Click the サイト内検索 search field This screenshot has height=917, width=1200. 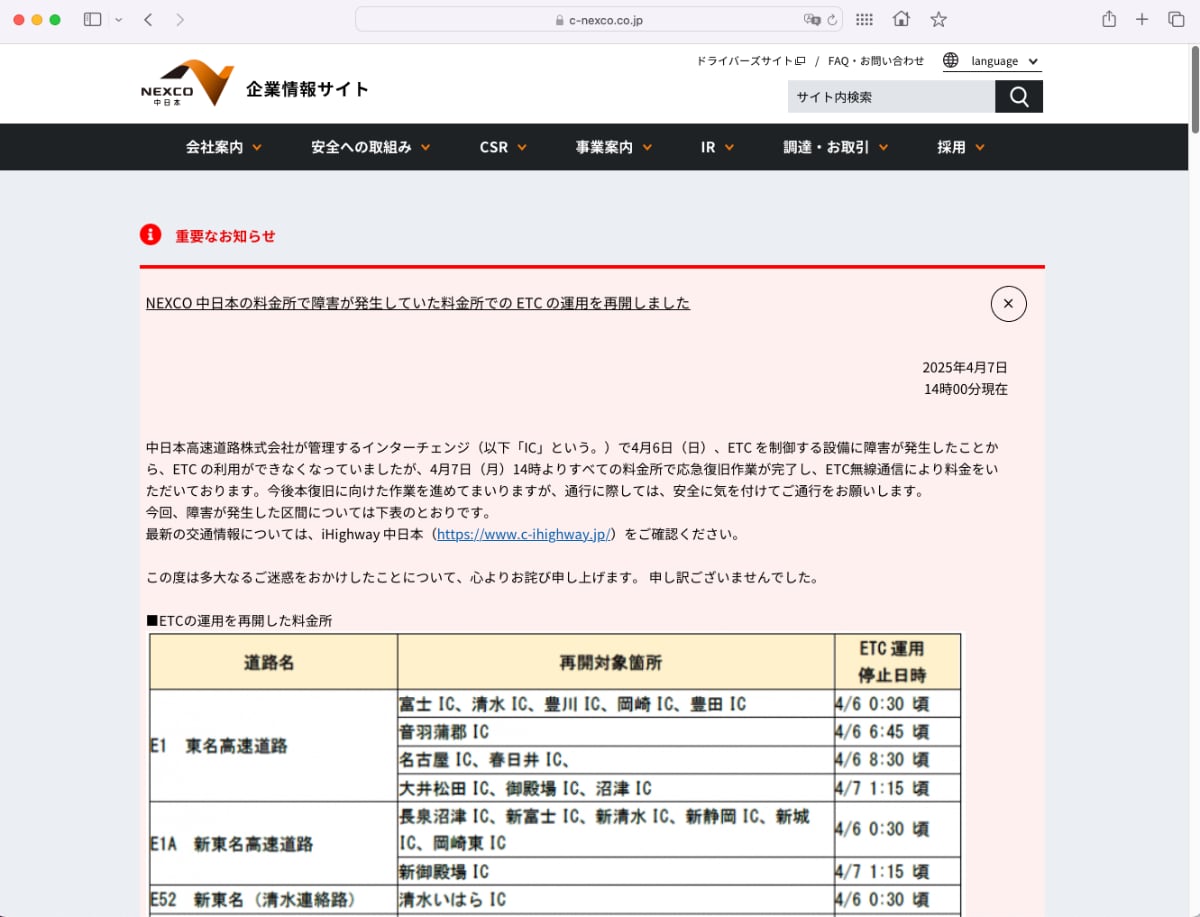click(x=890, y=97)
